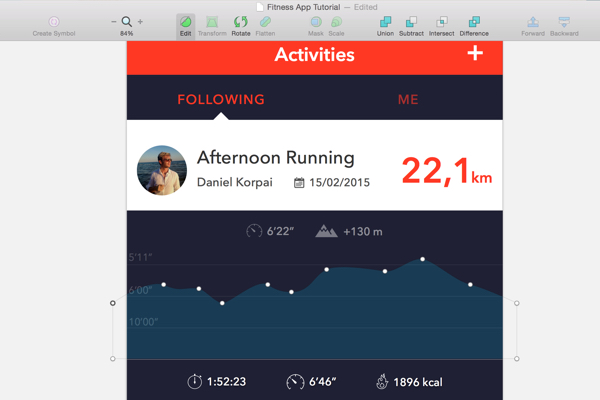Select the highest peak vector point on graph

point(422,259)
